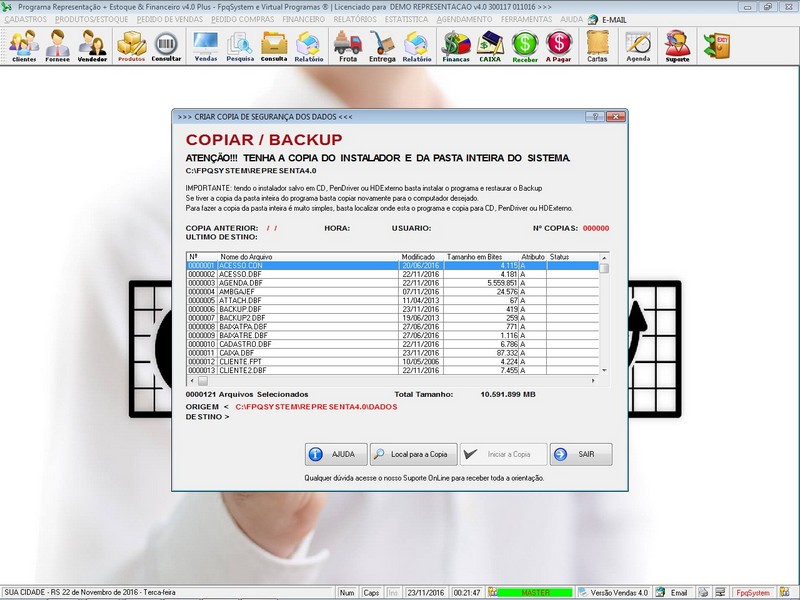Screen dimensions: 800x600
Task: Click the Nome do Arquivo column header
Action: 308,257
